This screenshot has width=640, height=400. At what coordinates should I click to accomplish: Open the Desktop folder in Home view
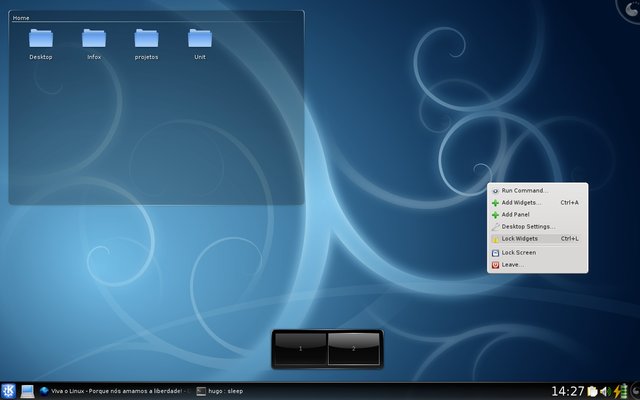[x=41, y=44]
